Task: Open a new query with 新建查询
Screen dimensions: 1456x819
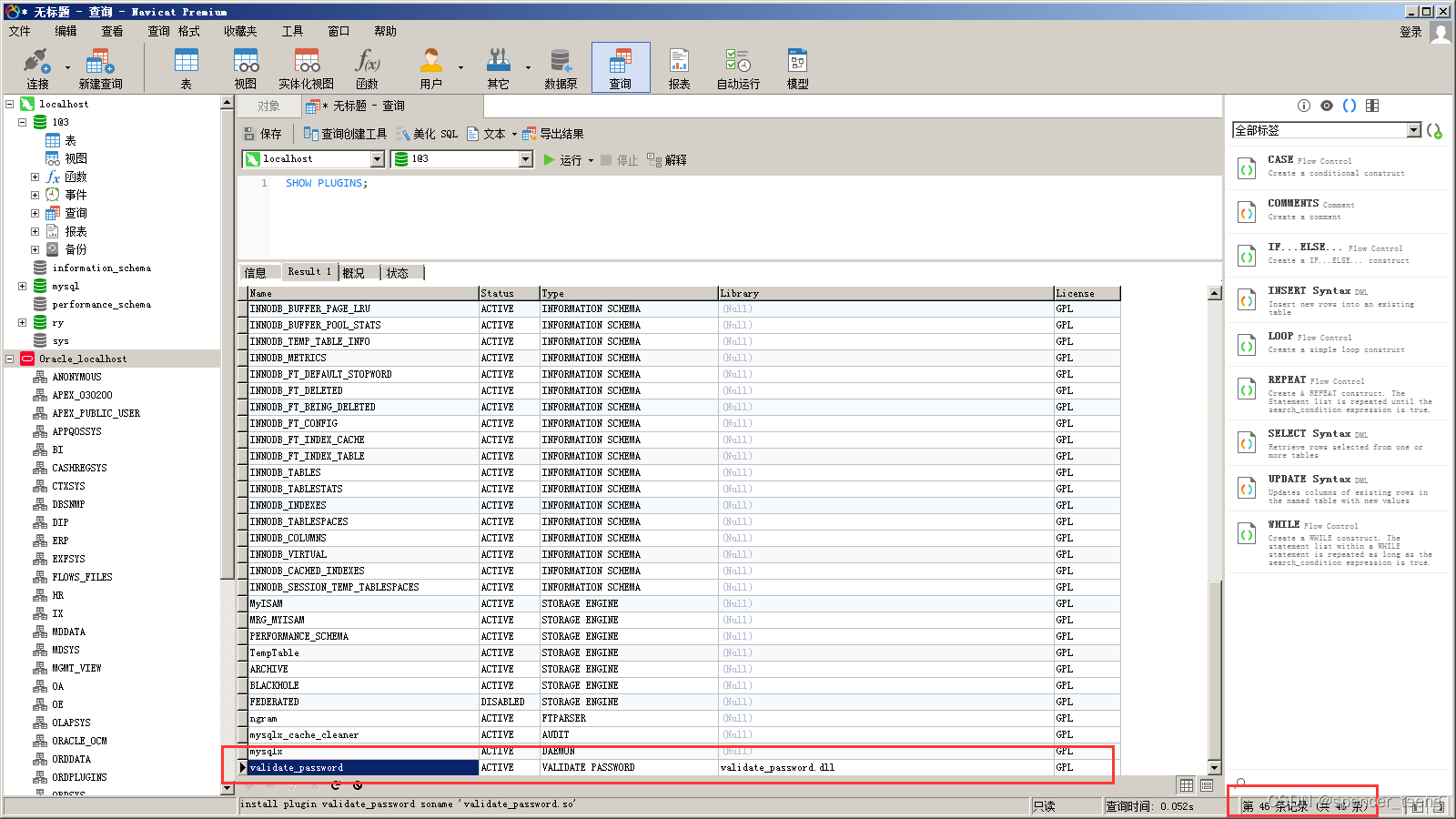Action: [x=99, y=66]
